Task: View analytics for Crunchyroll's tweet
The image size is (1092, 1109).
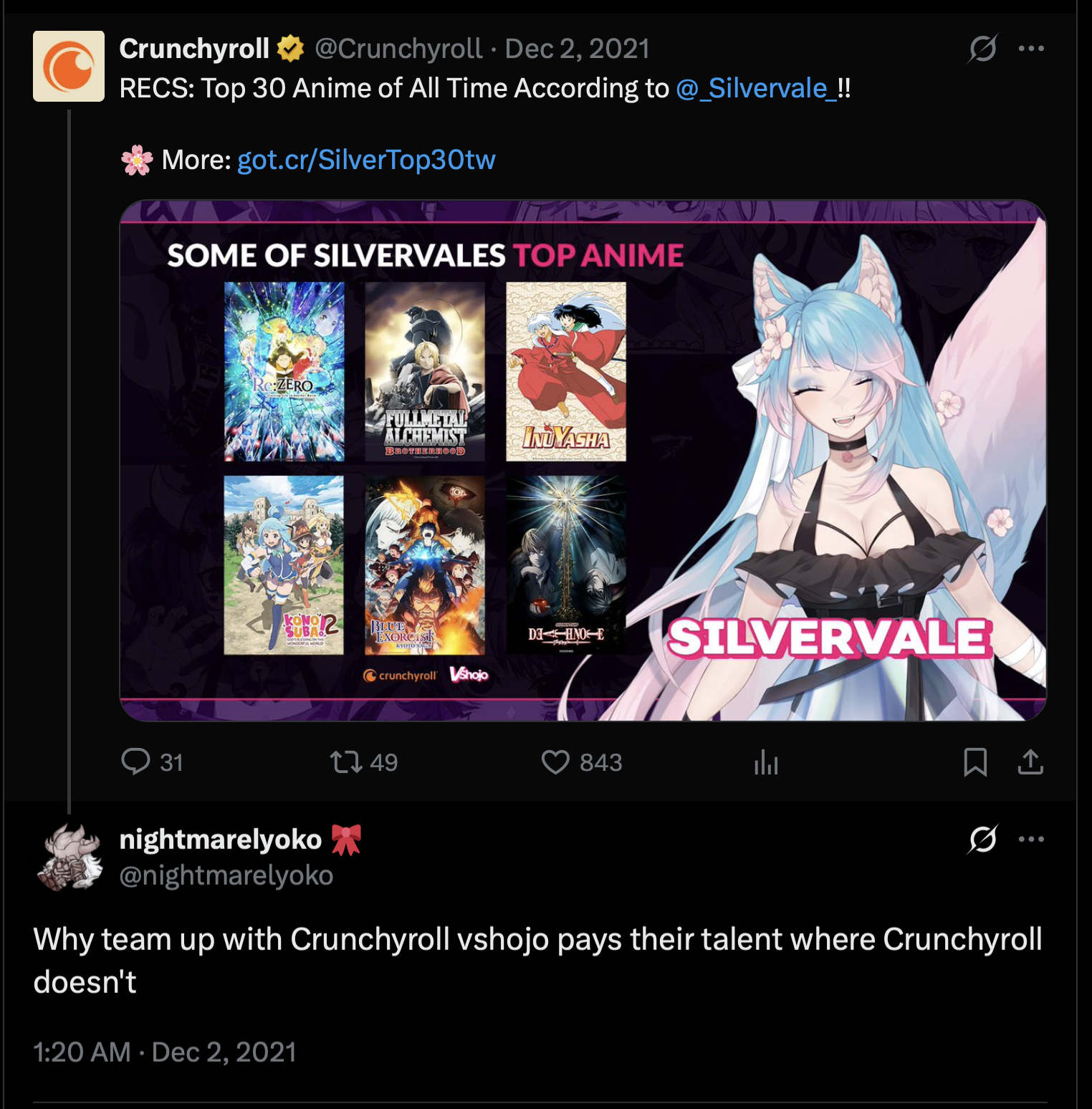Action: point(766,762)
